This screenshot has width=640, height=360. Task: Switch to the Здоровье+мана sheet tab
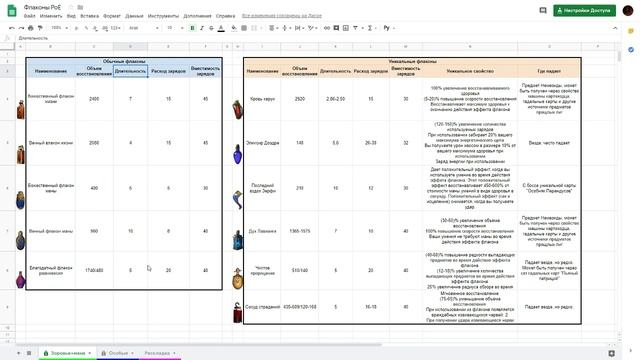coord(67,353)
